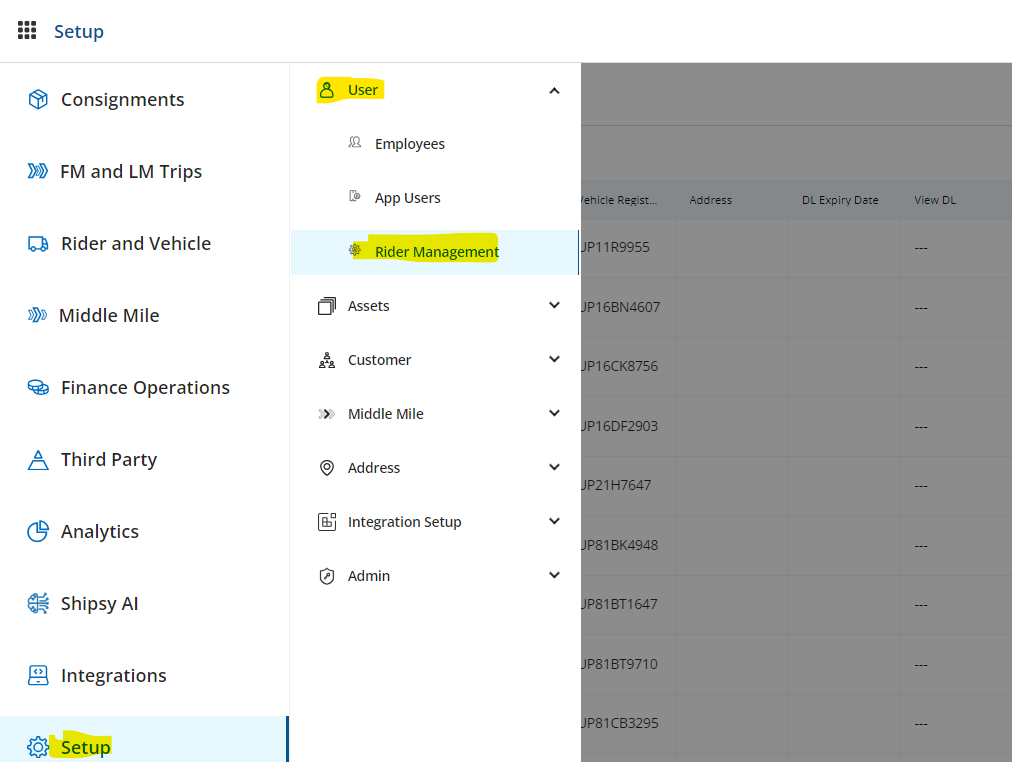Click the Third Party triangle icon
1012x762 pixels.
38,460
